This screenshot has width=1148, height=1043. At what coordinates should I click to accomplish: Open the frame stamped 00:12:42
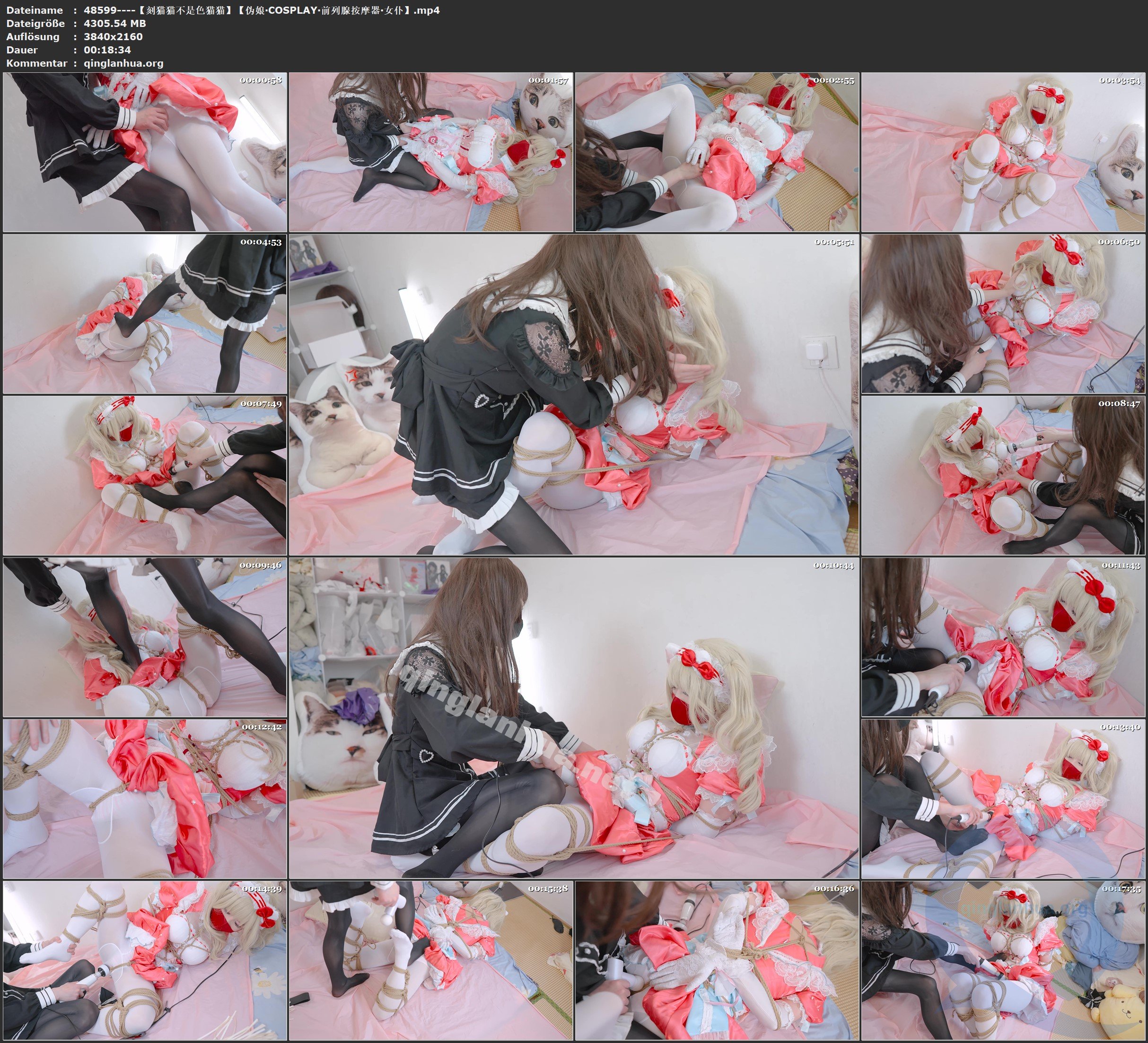145,799
